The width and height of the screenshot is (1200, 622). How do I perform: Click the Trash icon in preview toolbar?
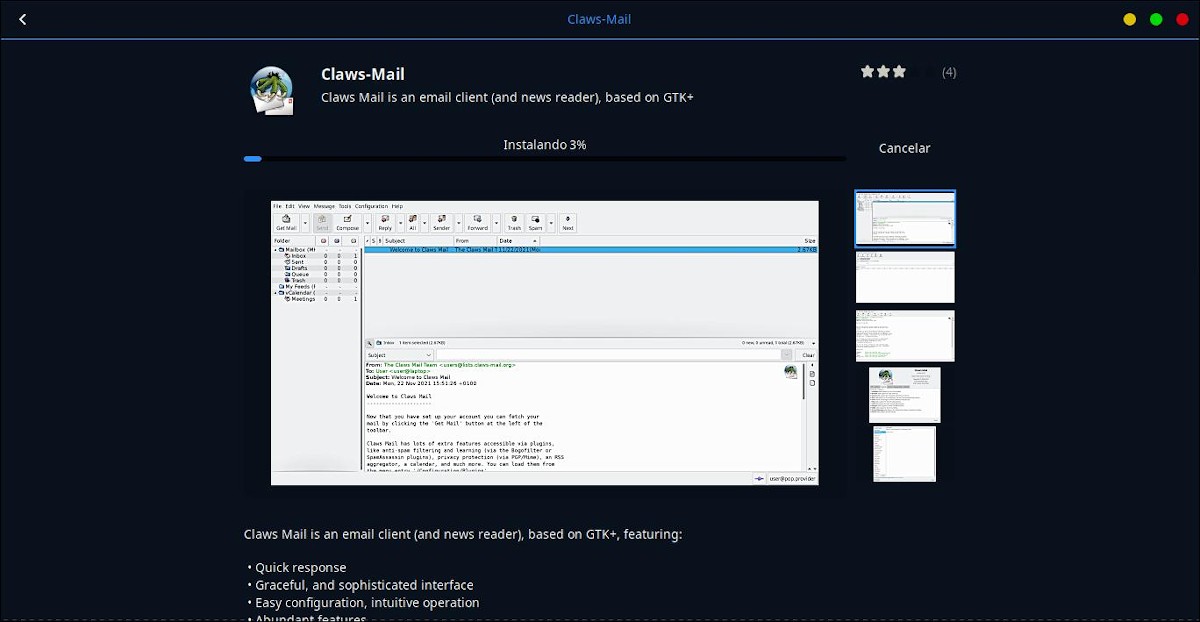click(x=513, y=221)
